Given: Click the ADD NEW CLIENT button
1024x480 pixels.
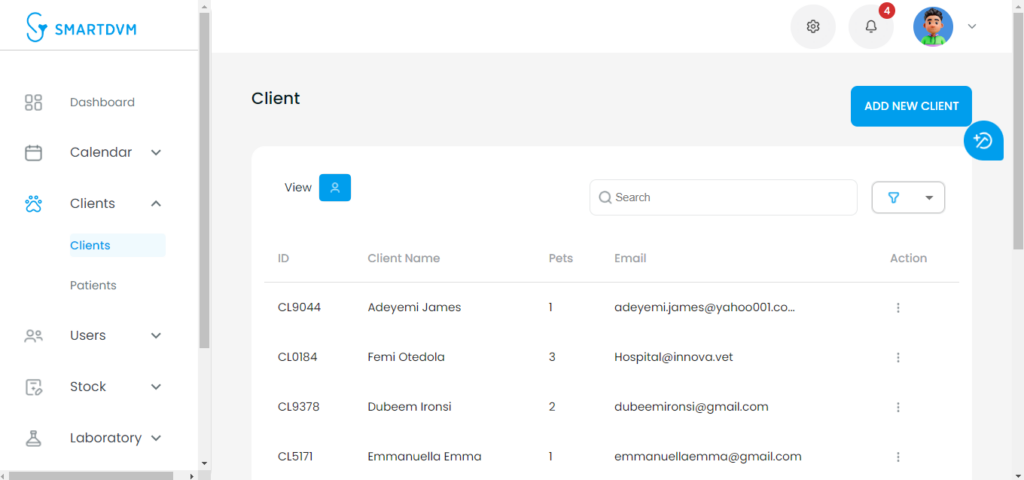Looking at the screenshot, I should [911, 106].
